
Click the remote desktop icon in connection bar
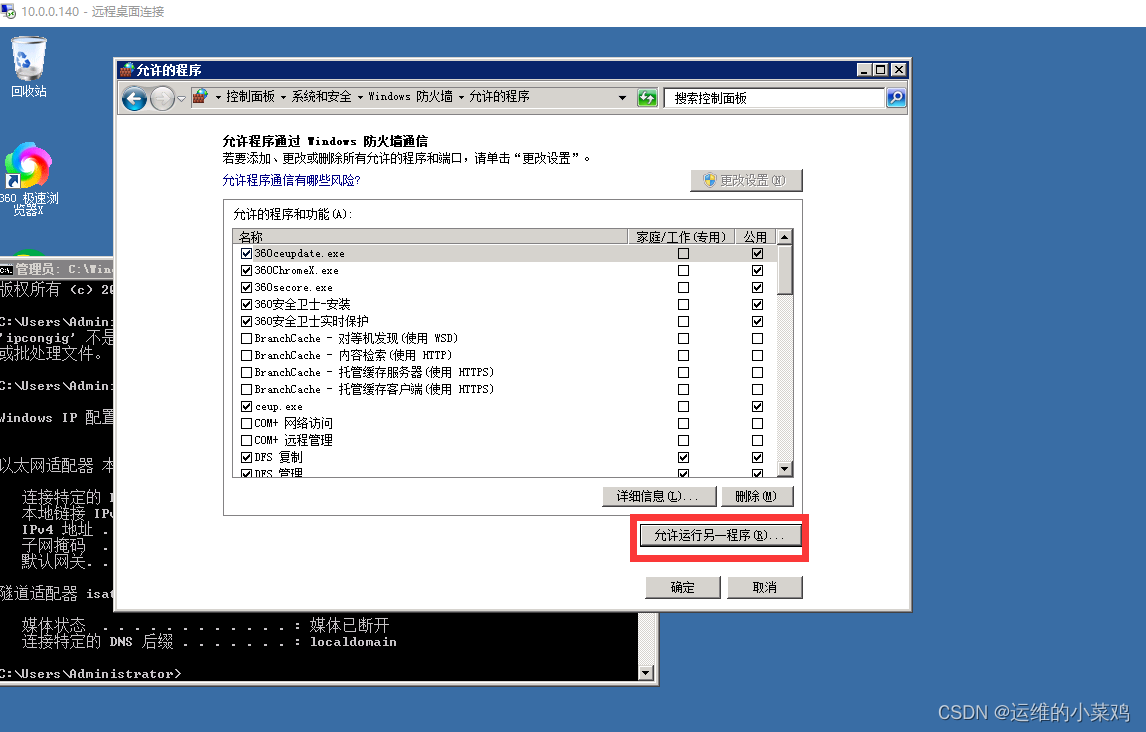[10, 12]
